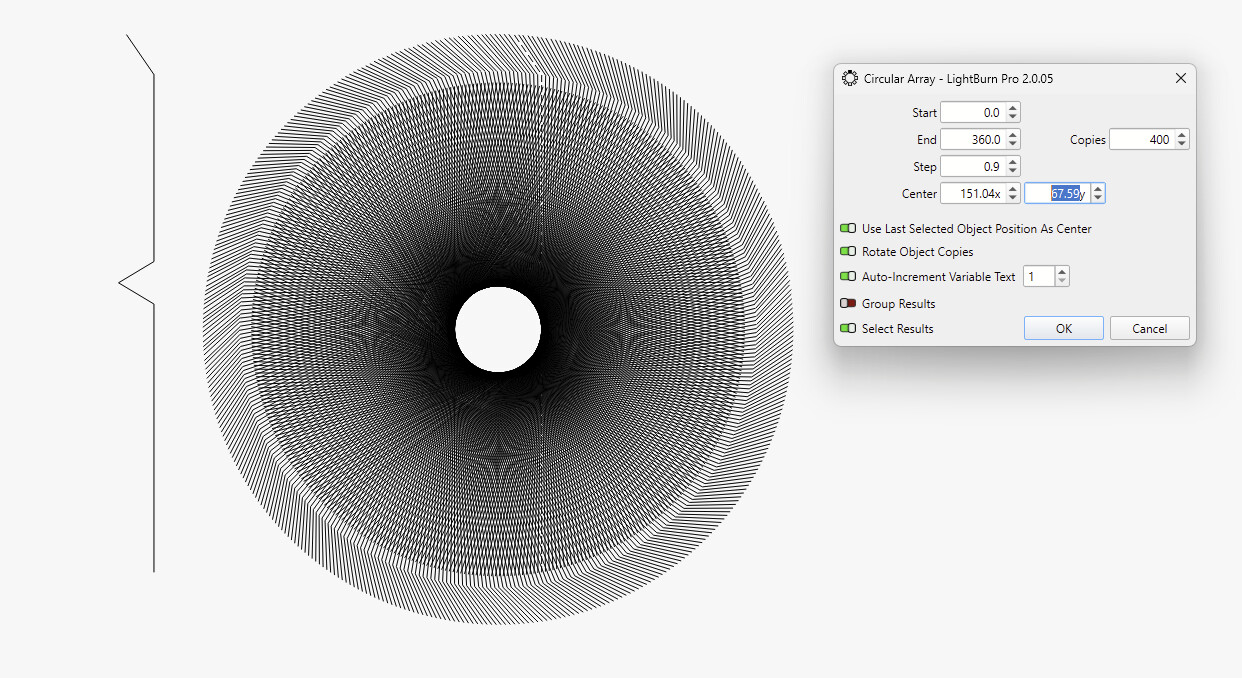1242x678 pixels.
Task: Close the Circular Array dialog
Action: coord(1180,78)
